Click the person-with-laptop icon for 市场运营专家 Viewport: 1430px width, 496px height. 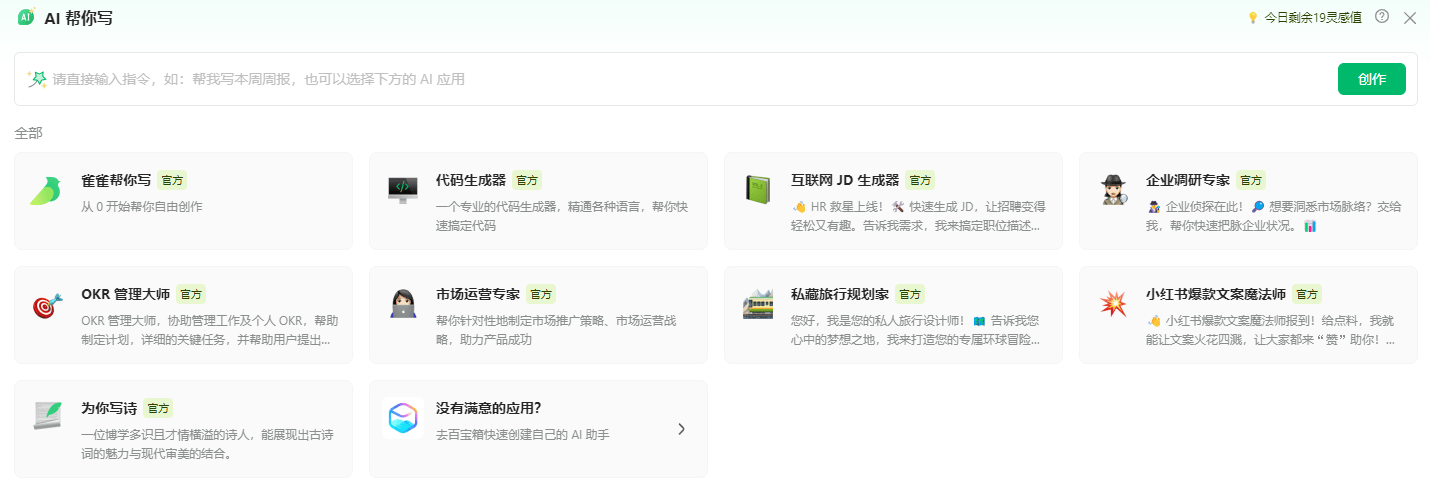402,303
